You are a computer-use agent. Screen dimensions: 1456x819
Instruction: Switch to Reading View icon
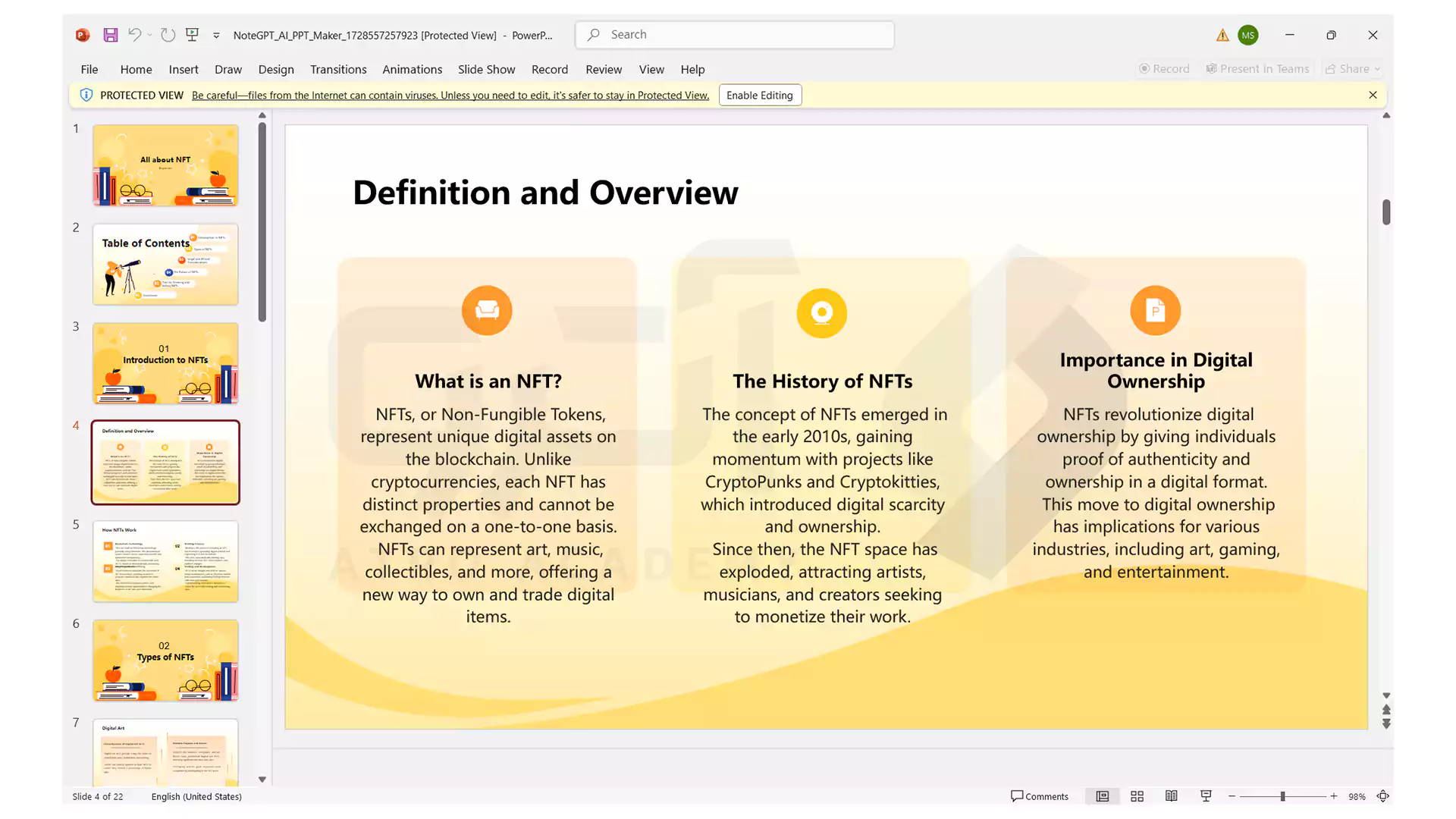(x=1171, y=796)
